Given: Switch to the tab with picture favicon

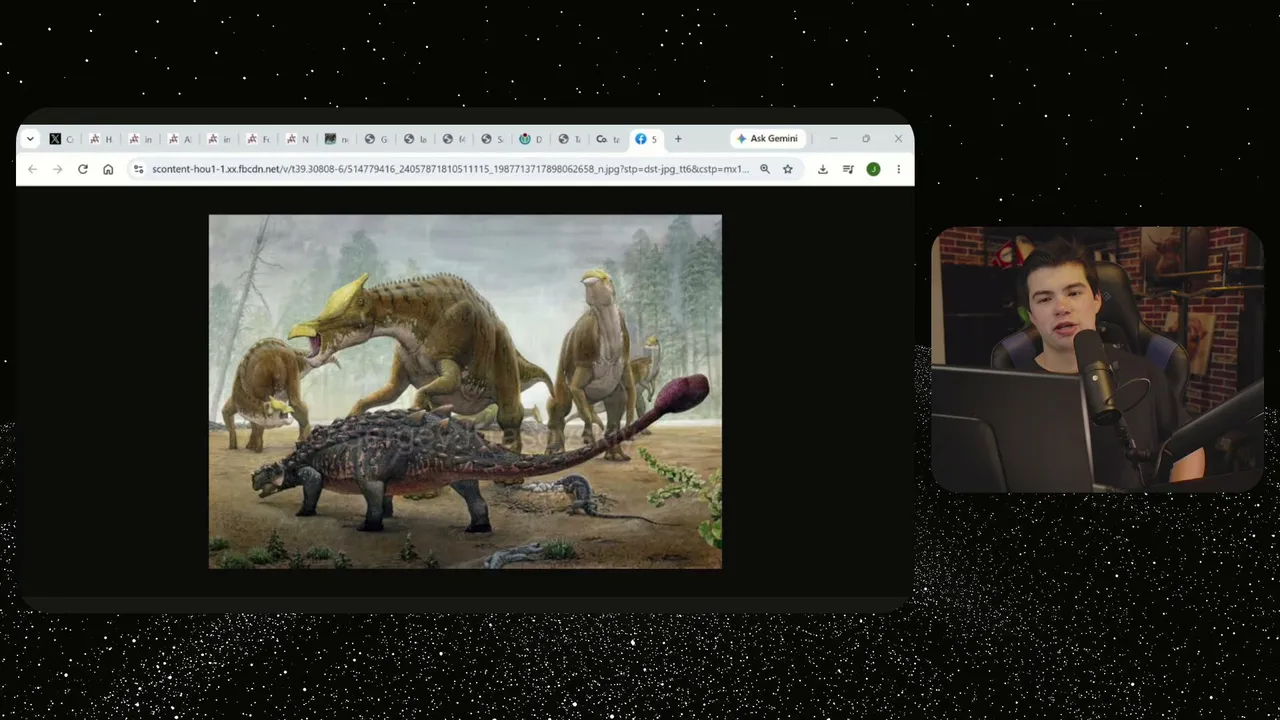Looking at the screenshot, I should [x=336, y=139].
